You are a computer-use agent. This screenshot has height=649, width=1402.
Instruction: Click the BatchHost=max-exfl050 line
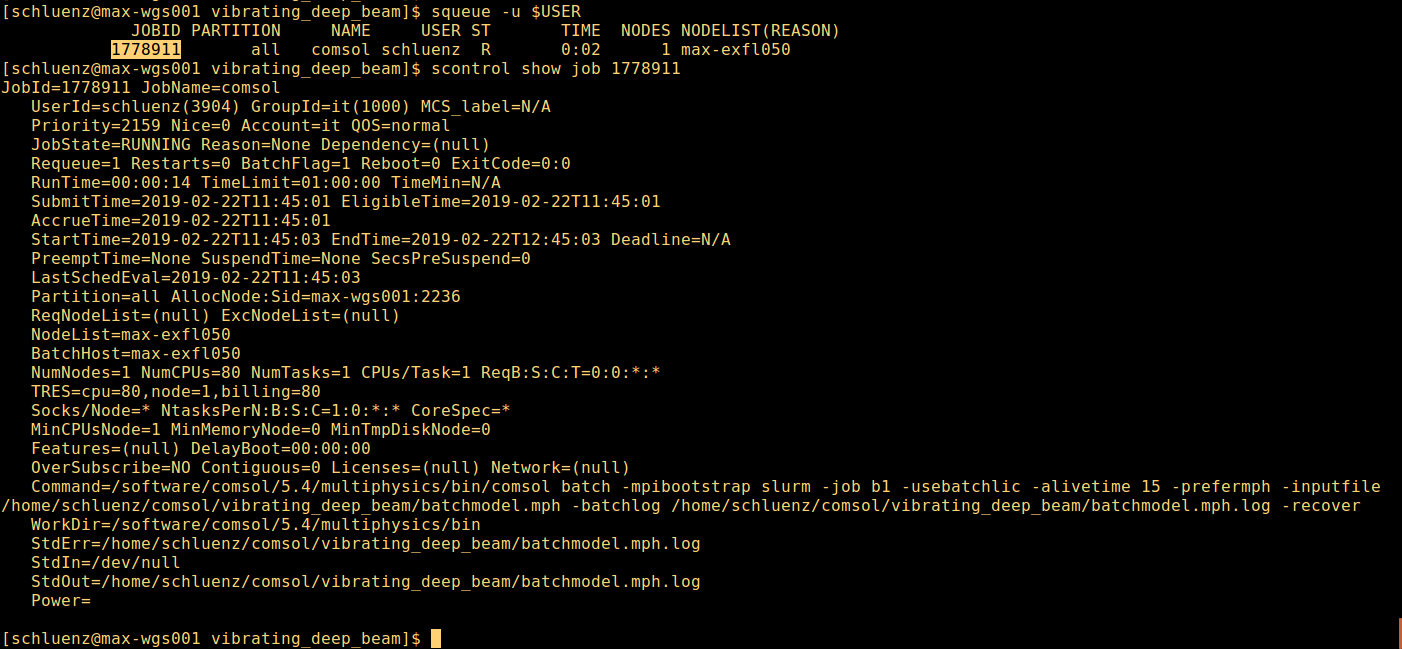[x=135, y=353]
